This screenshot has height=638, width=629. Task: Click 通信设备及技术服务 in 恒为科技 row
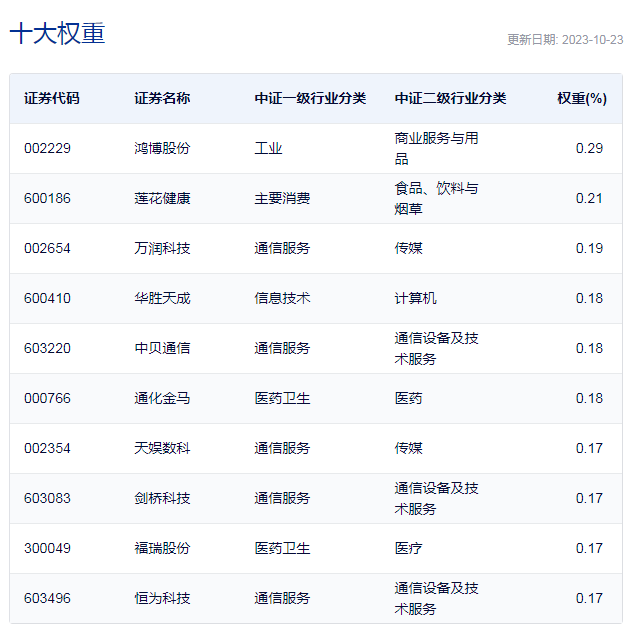[x=437, y=599]
